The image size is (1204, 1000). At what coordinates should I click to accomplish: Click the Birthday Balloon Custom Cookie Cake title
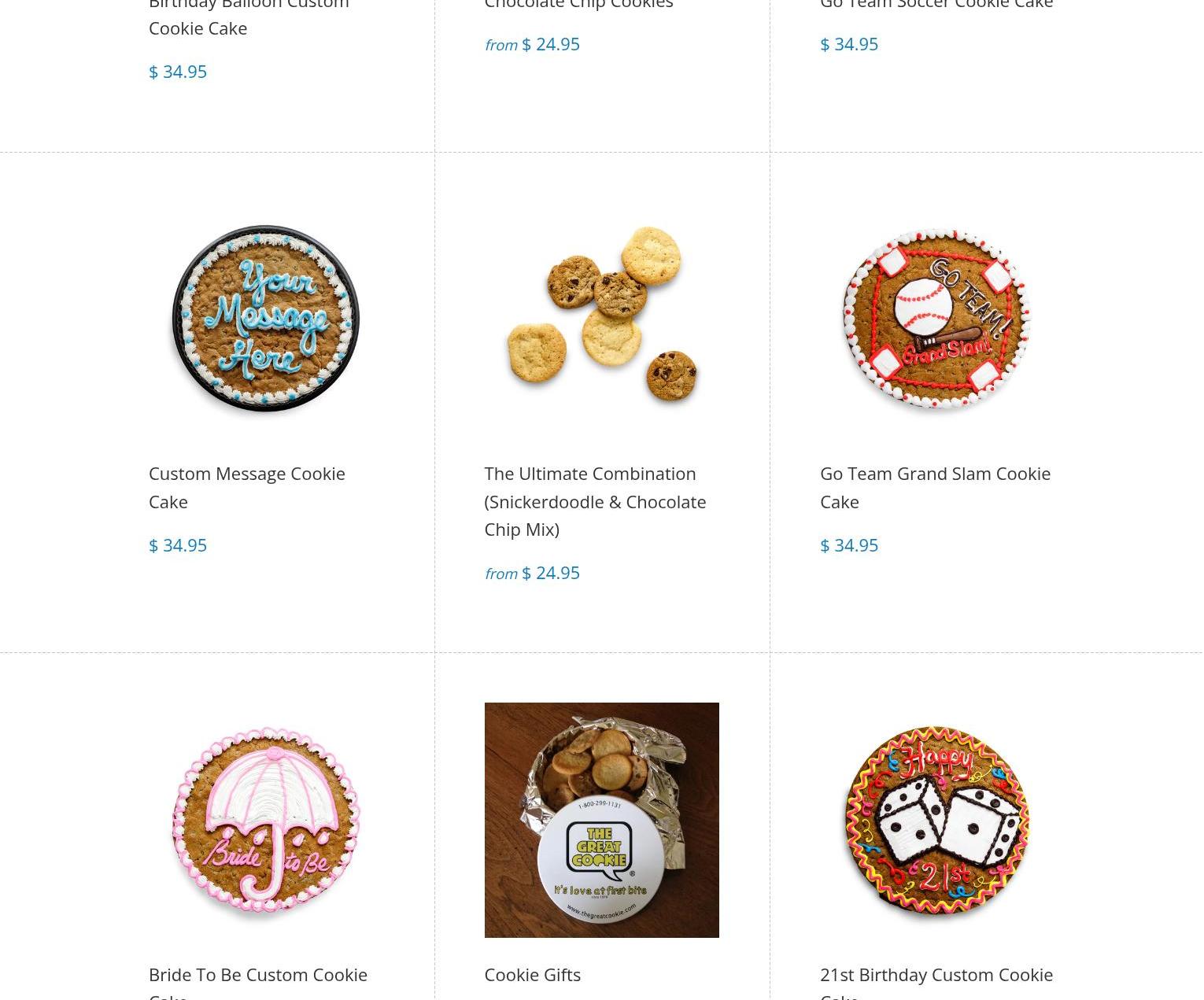[249, 16]
